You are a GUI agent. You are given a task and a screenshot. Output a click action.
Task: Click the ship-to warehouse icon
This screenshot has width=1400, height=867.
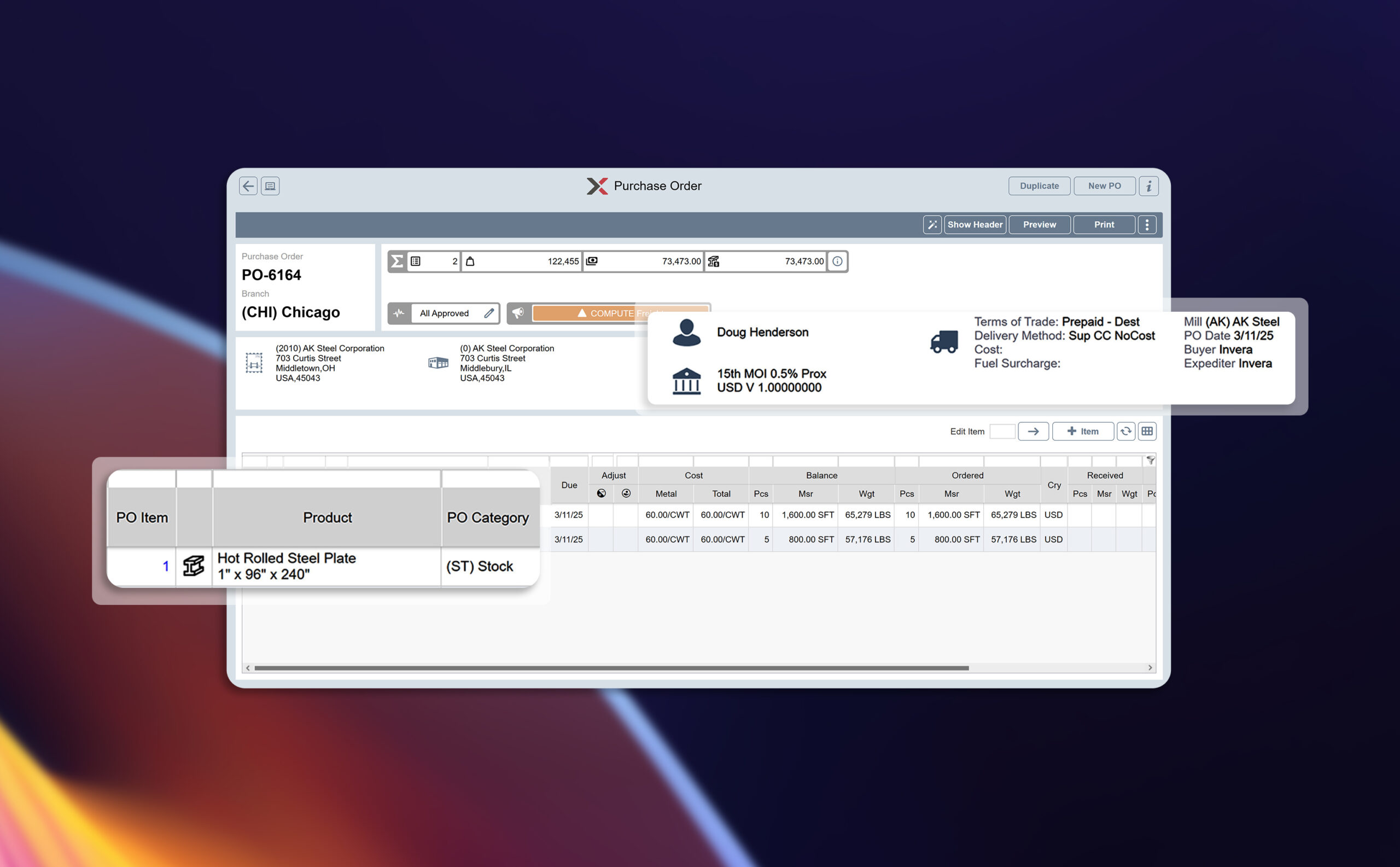click(438, 363)
